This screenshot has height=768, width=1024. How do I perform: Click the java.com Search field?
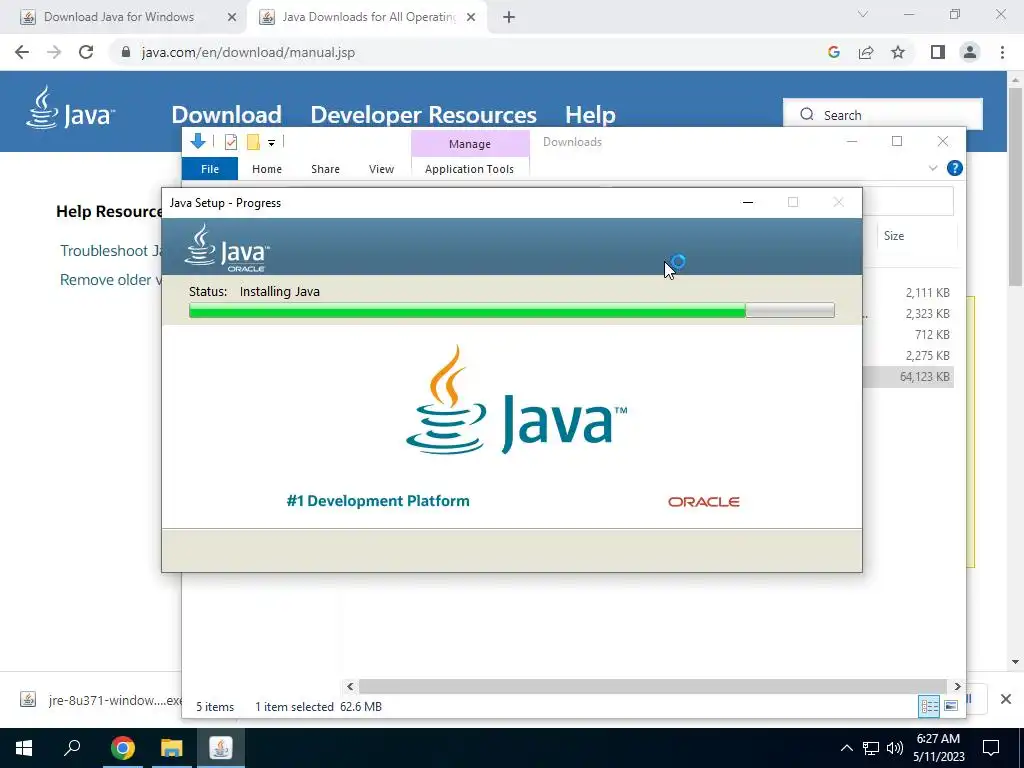(883, 114)
